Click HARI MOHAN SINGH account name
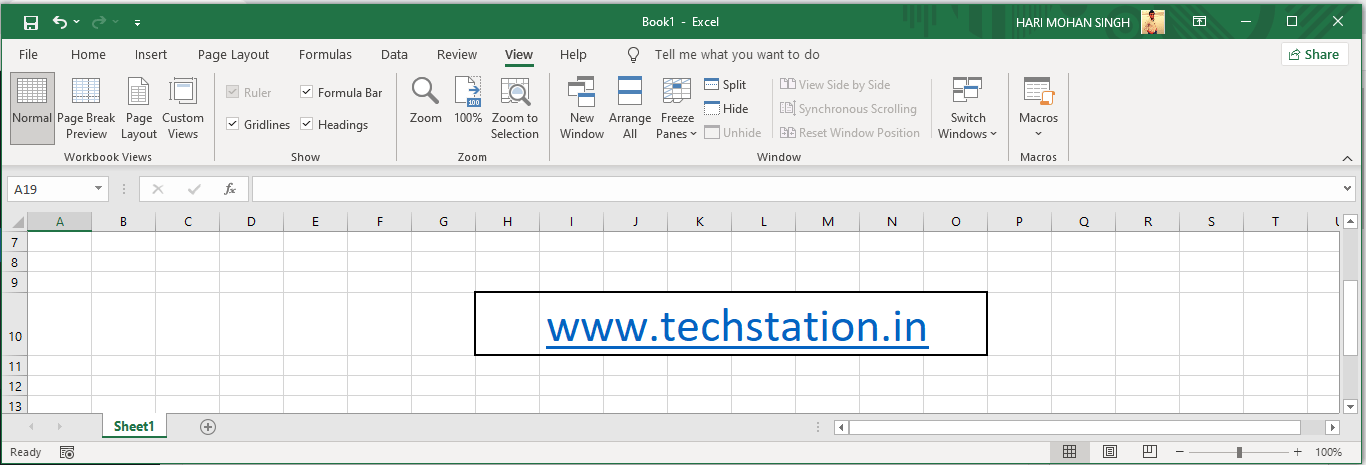Image resolution: width=1366 pixels, height=465 pixels. 1071,22
